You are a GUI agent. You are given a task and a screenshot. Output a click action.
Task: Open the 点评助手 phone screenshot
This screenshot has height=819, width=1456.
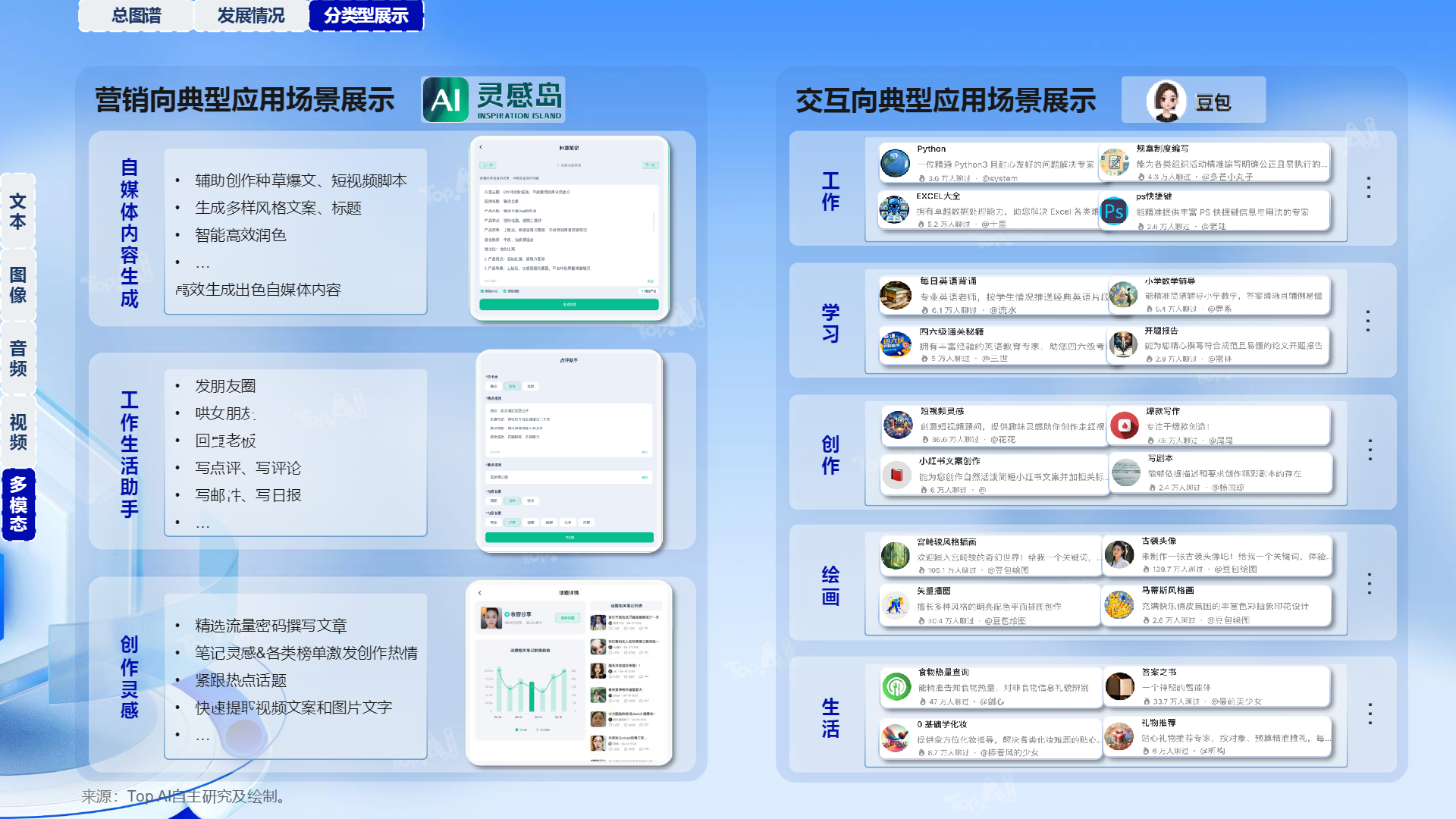click(x=569, y=450)
